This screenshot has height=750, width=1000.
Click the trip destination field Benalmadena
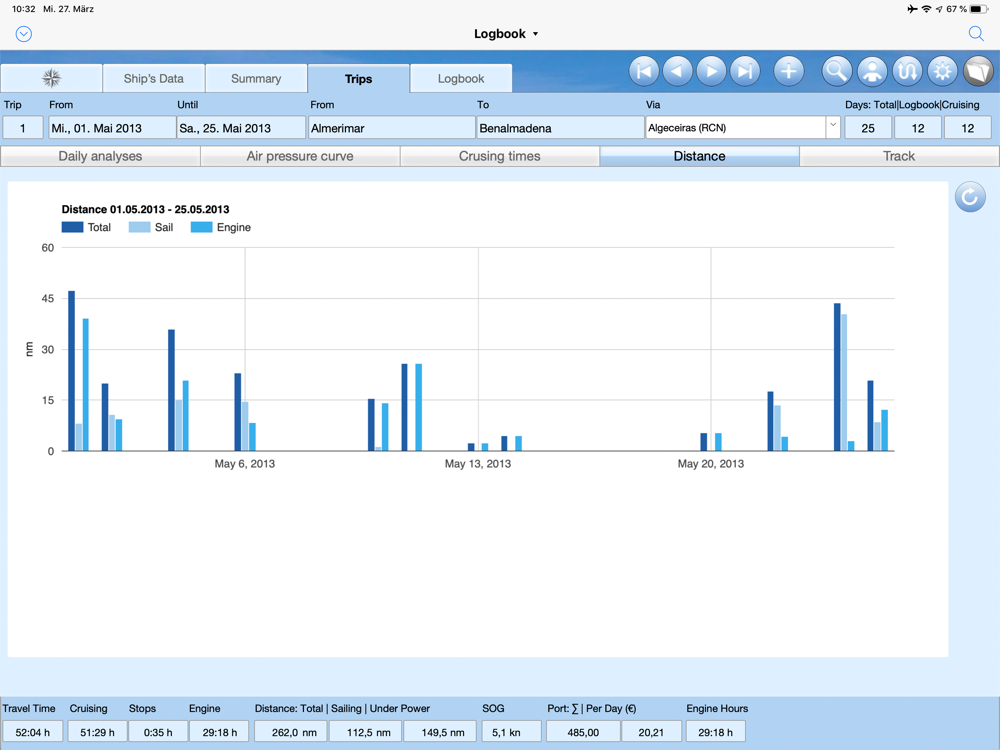click(x=560, y=128)
